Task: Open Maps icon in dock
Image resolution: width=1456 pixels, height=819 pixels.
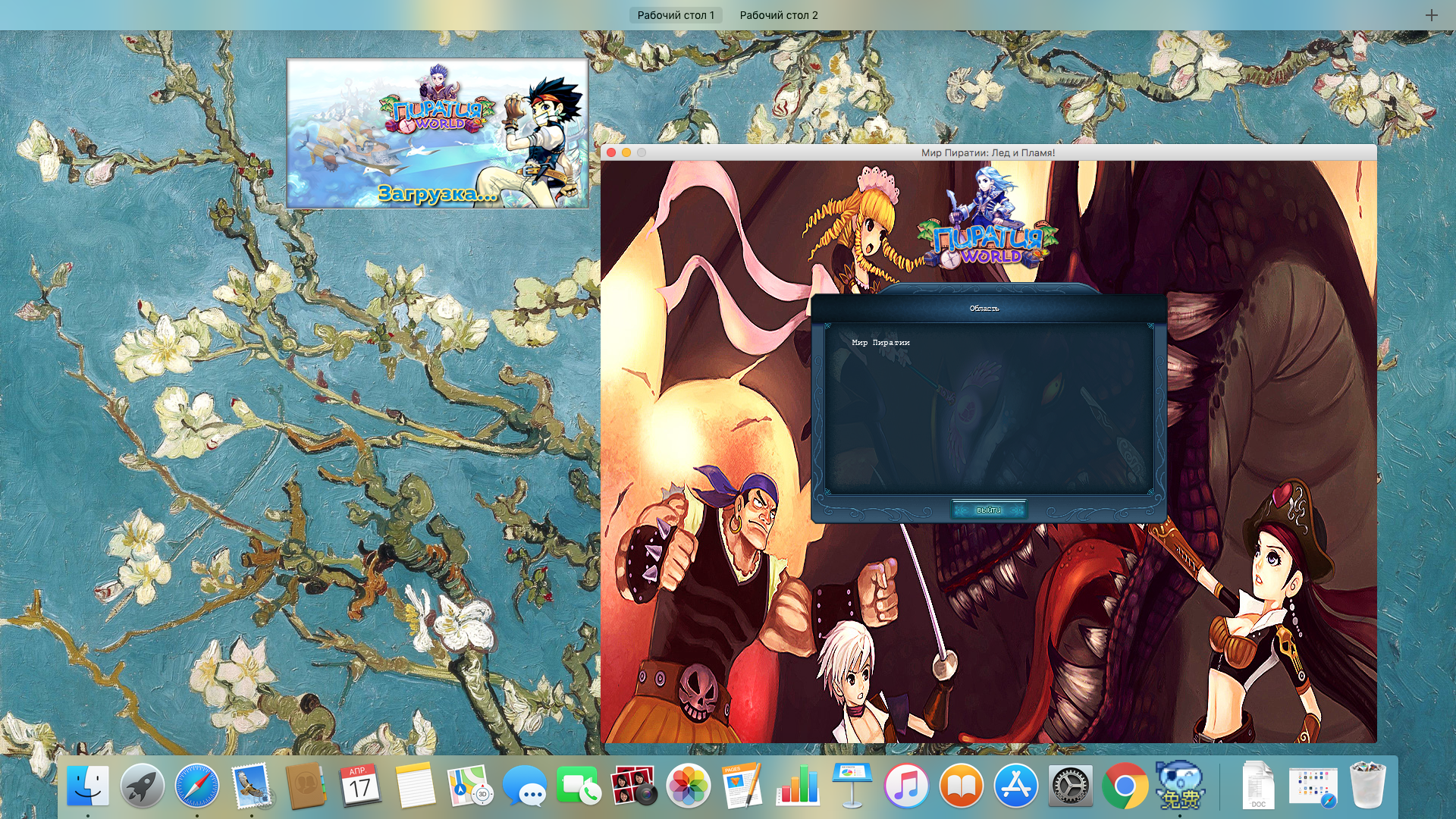Action: [x=469, y=786]
